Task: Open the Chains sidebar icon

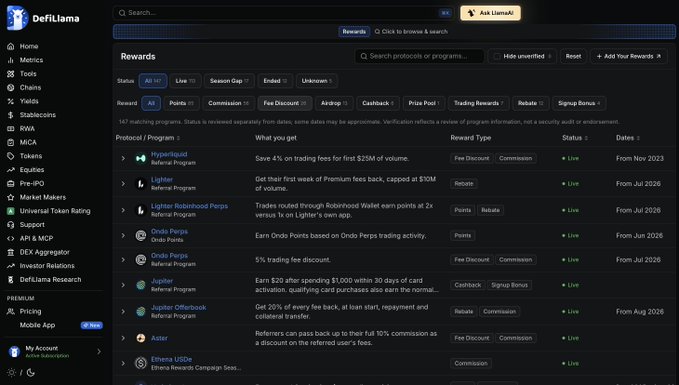Action: pyautogui.click(x=11, y=87)
